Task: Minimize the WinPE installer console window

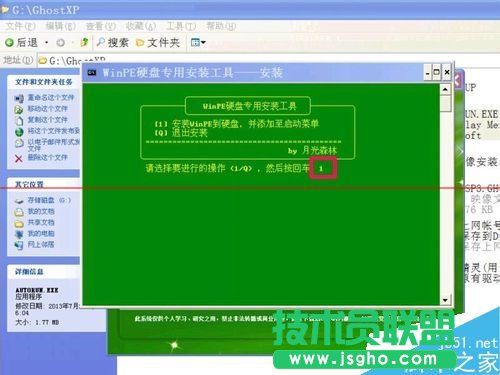Action: point(428,72)
